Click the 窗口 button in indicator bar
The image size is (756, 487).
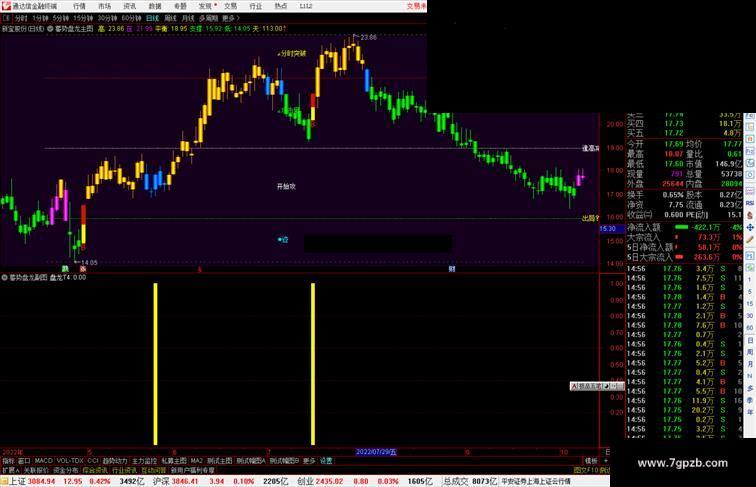coord(24,461)
